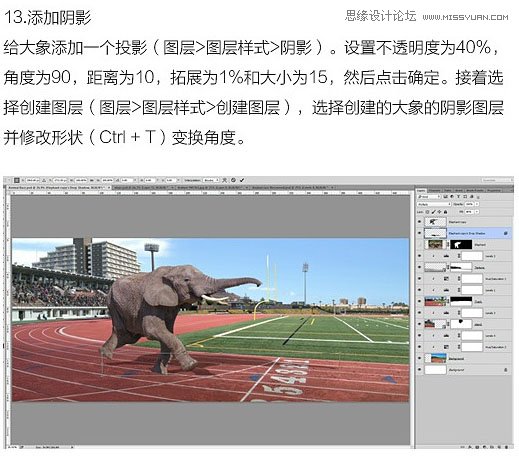
Task: Toggle visibility of the bottom Background layer
Action: [419, 370]
